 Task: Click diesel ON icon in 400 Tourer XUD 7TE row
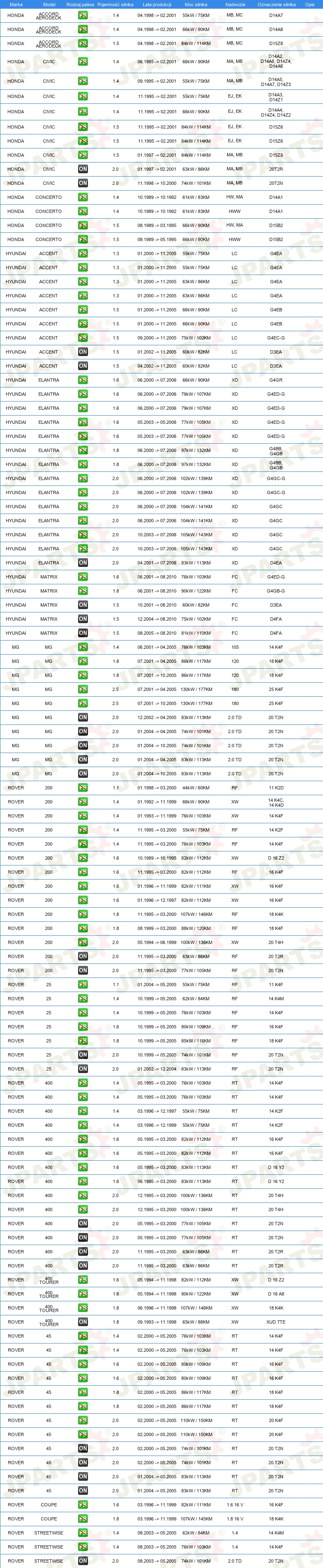[x=83, y=1322]
